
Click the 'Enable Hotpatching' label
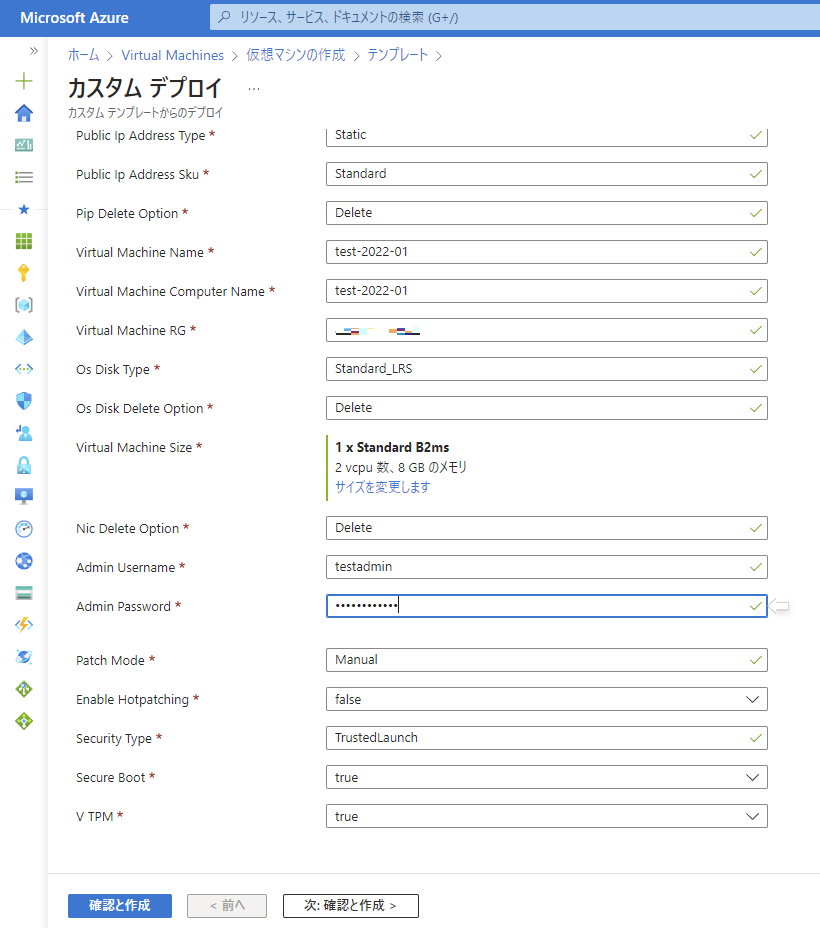tap(133, 700)
